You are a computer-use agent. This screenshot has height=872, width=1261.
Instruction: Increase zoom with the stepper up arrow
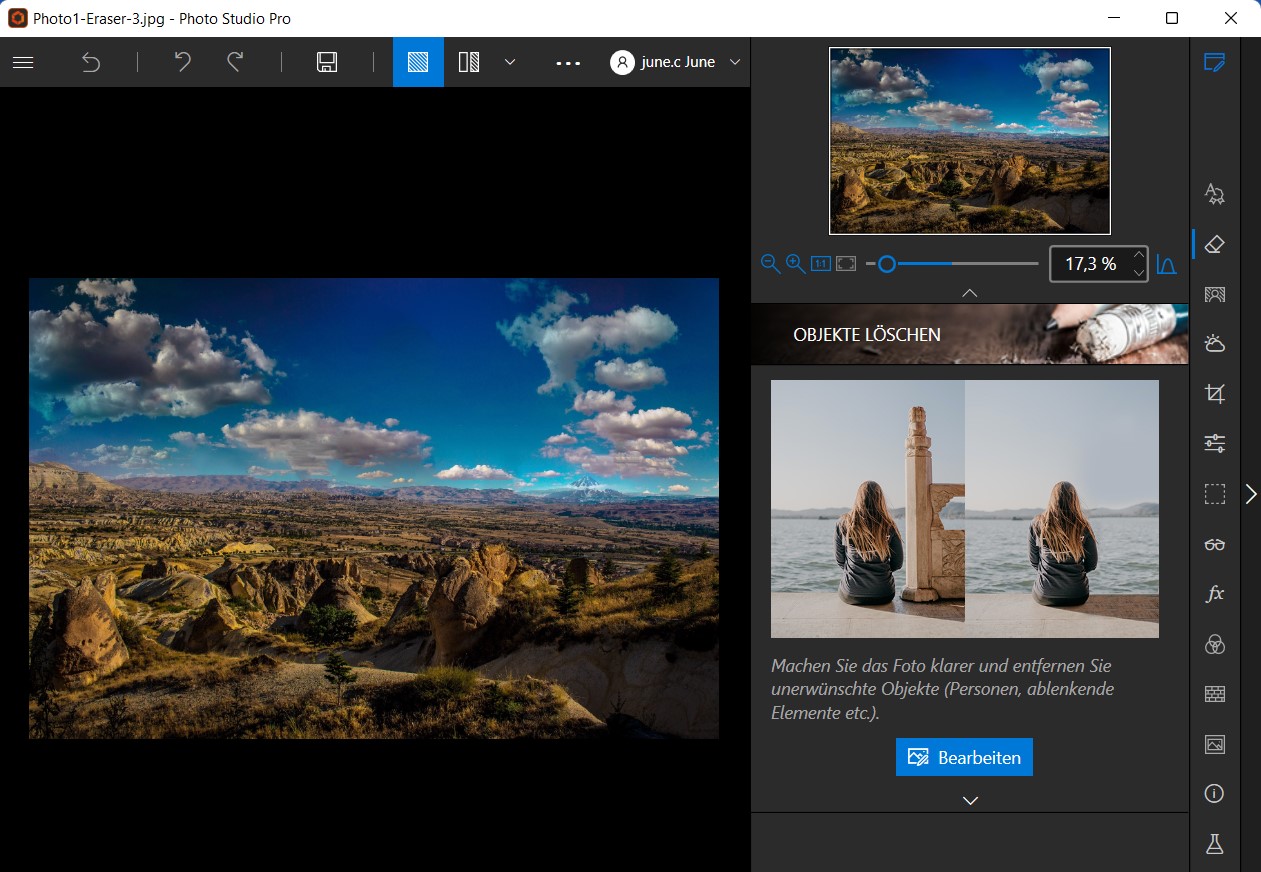[x=1138, y=256]
